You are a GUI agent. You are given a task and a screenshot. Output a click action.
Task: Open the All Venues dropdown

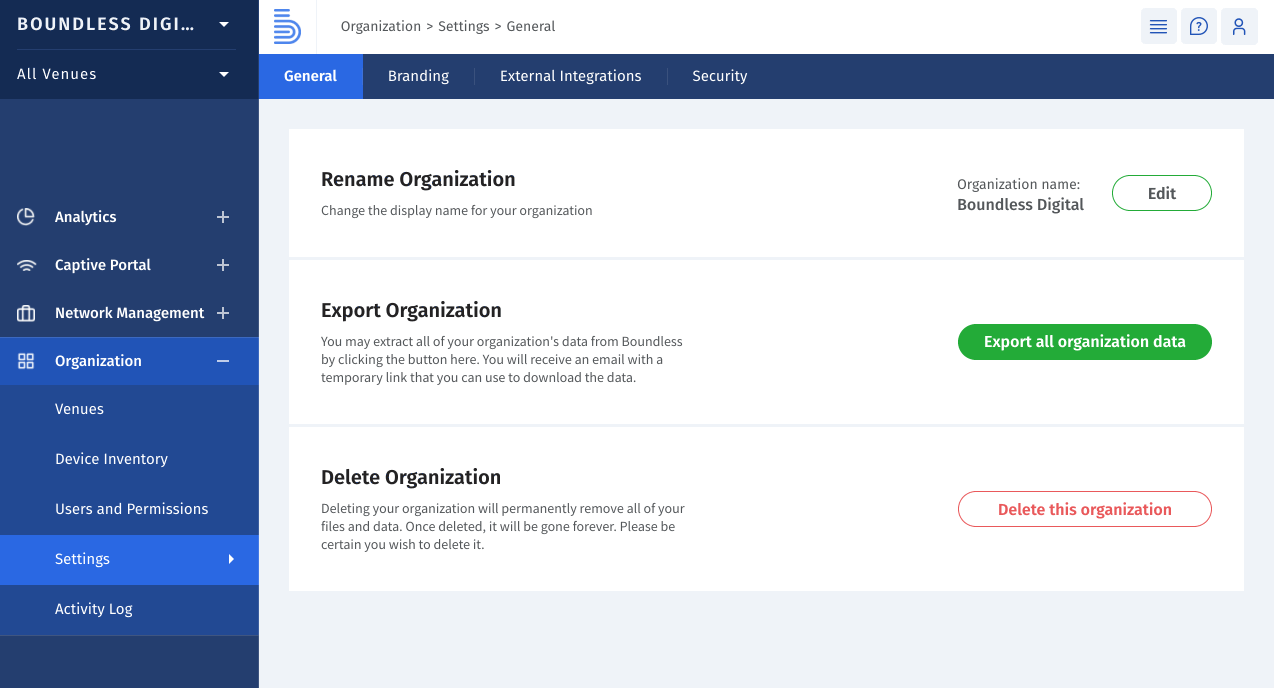click(223, 74)
